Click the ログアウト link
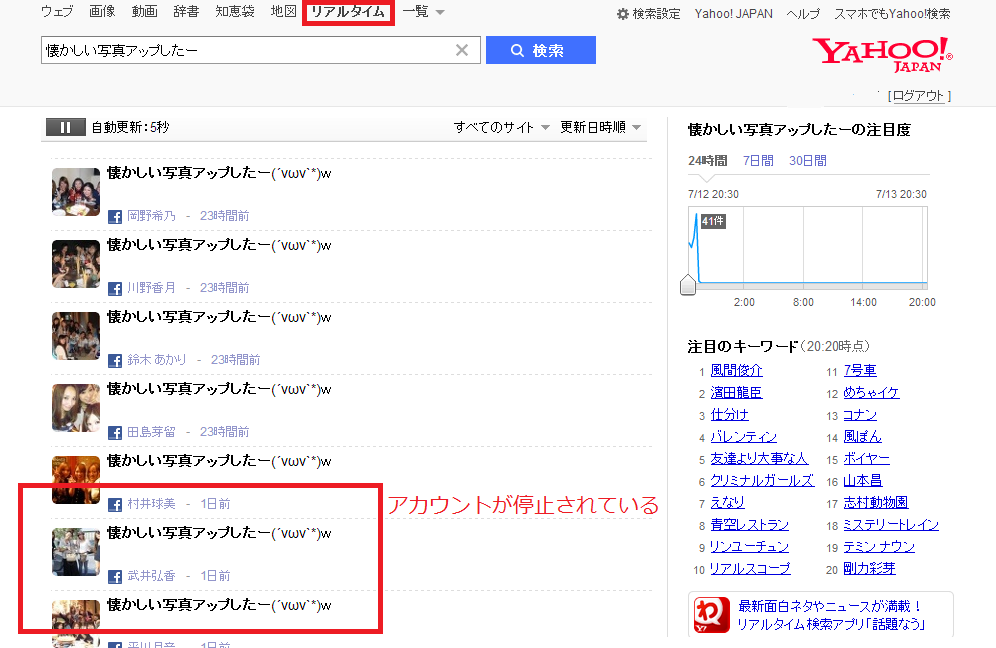 click(x=919, y=96)
